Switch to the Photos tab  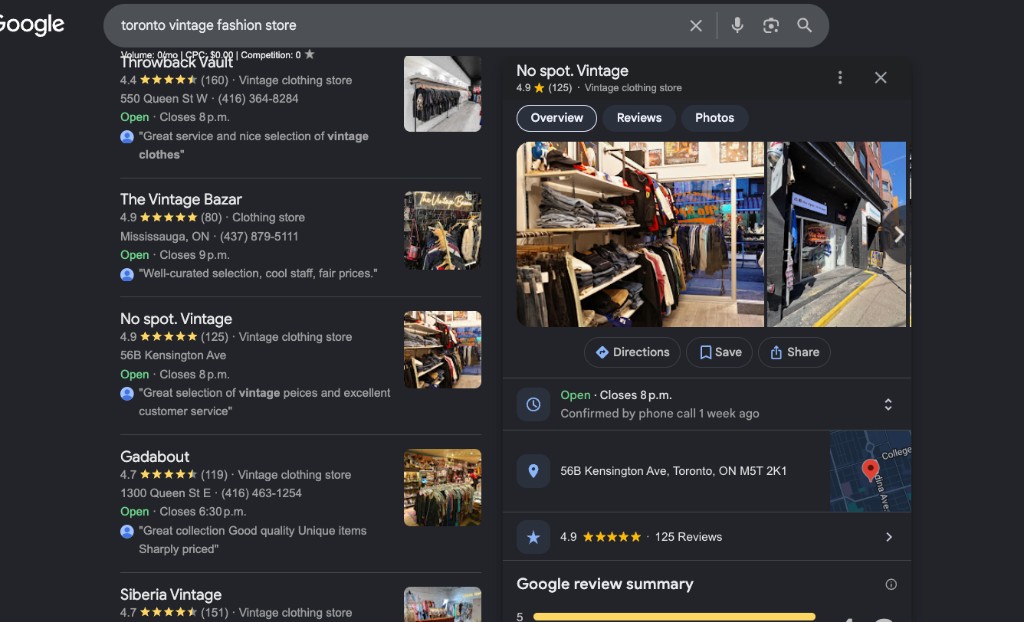(714, 118)
